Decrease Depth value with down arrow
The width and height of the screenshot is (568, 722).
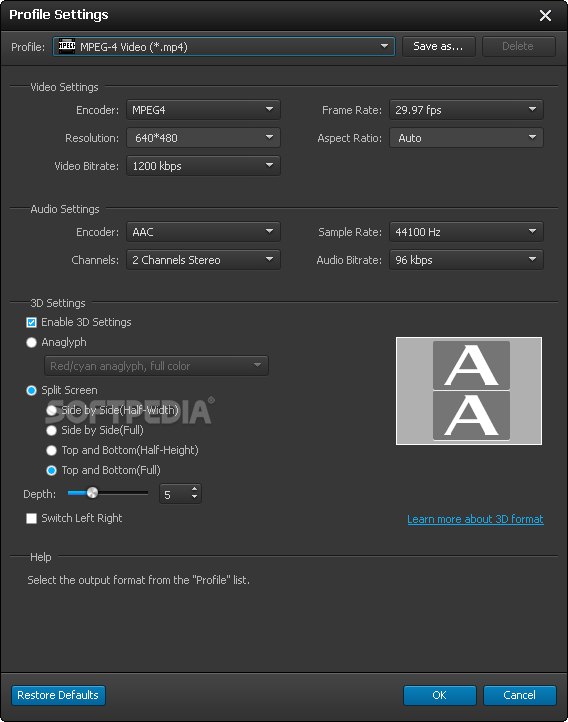point(195,497)
